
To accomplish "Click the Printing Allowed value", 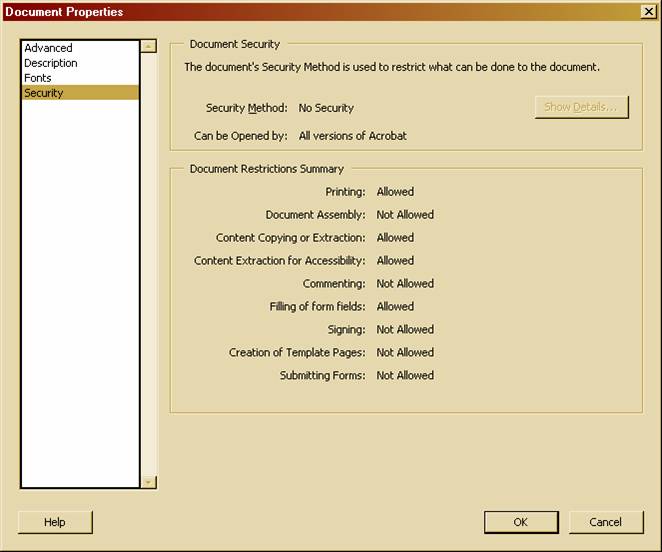I will click(395, 192).
